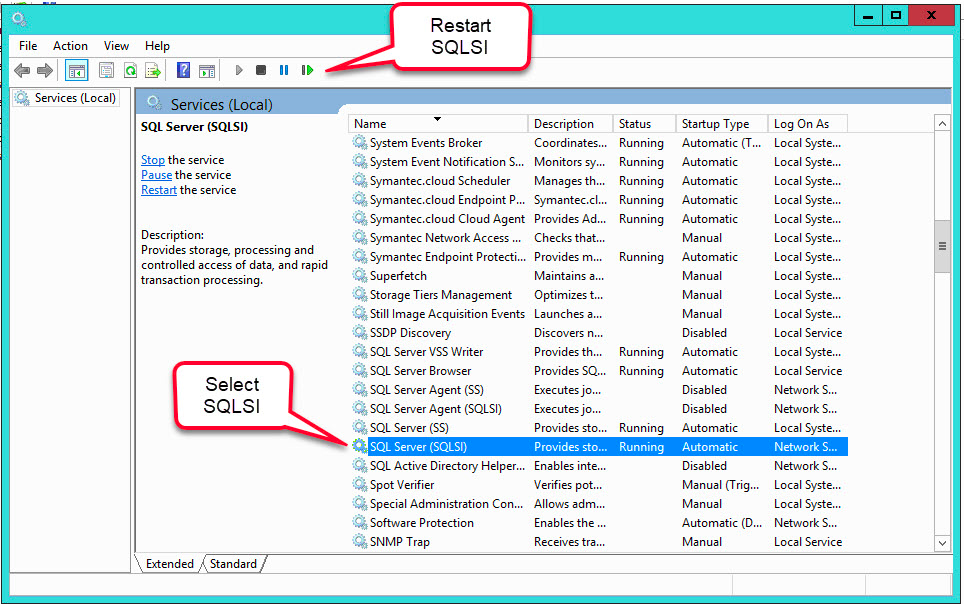Click the Pause the service link
Screen dimensions: 964x604
[156, 175]
